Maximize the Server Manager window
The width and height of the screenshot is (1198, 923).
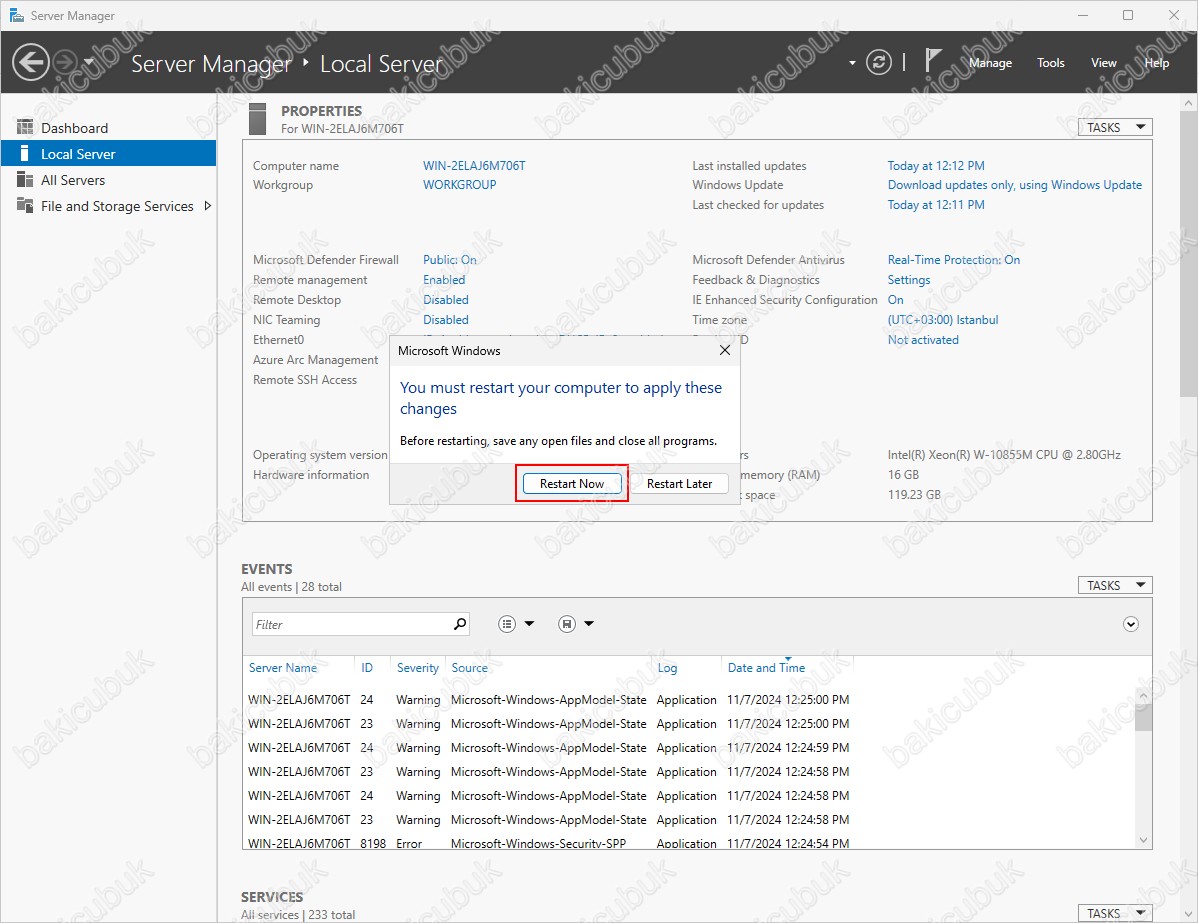[x=1128, y=15]
